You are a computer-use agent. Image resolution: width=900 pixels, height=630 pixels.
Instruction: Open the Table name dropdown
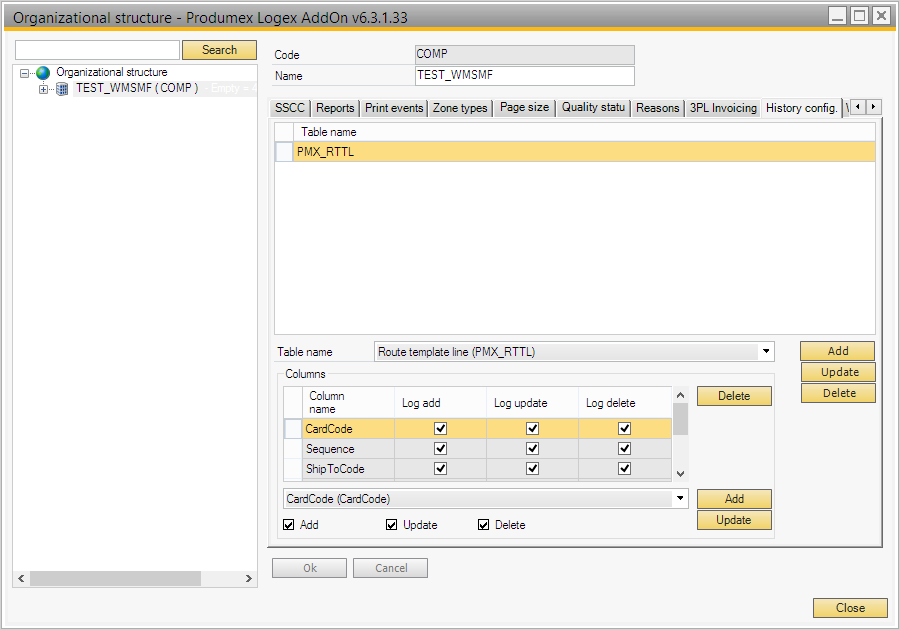766,352
